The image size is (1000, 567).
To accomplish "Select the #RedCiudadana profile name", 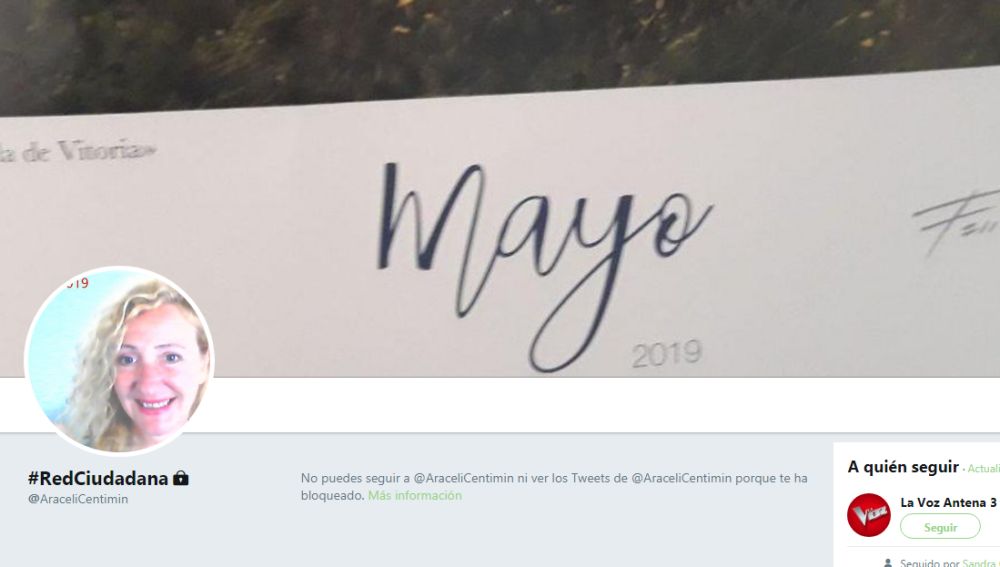I will point(98,478).
